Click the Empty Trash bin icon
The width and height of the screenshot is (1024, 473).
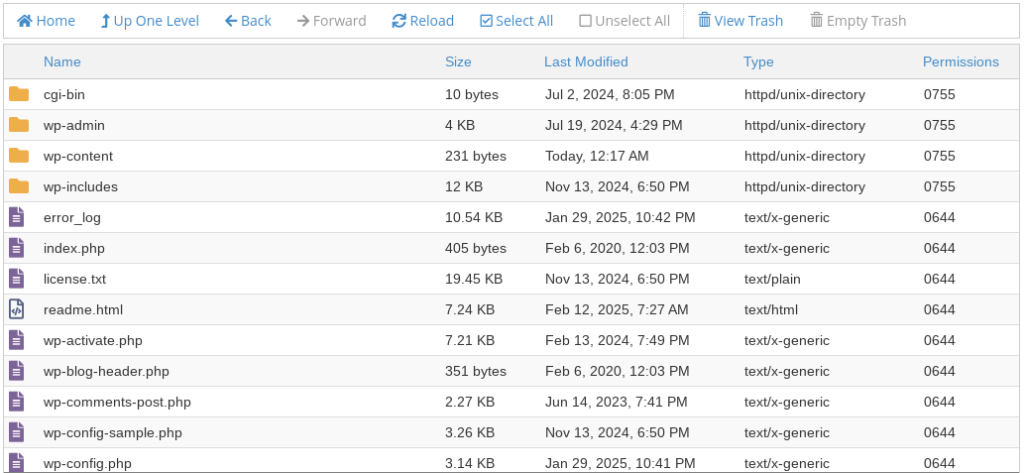tap(816, 20)
